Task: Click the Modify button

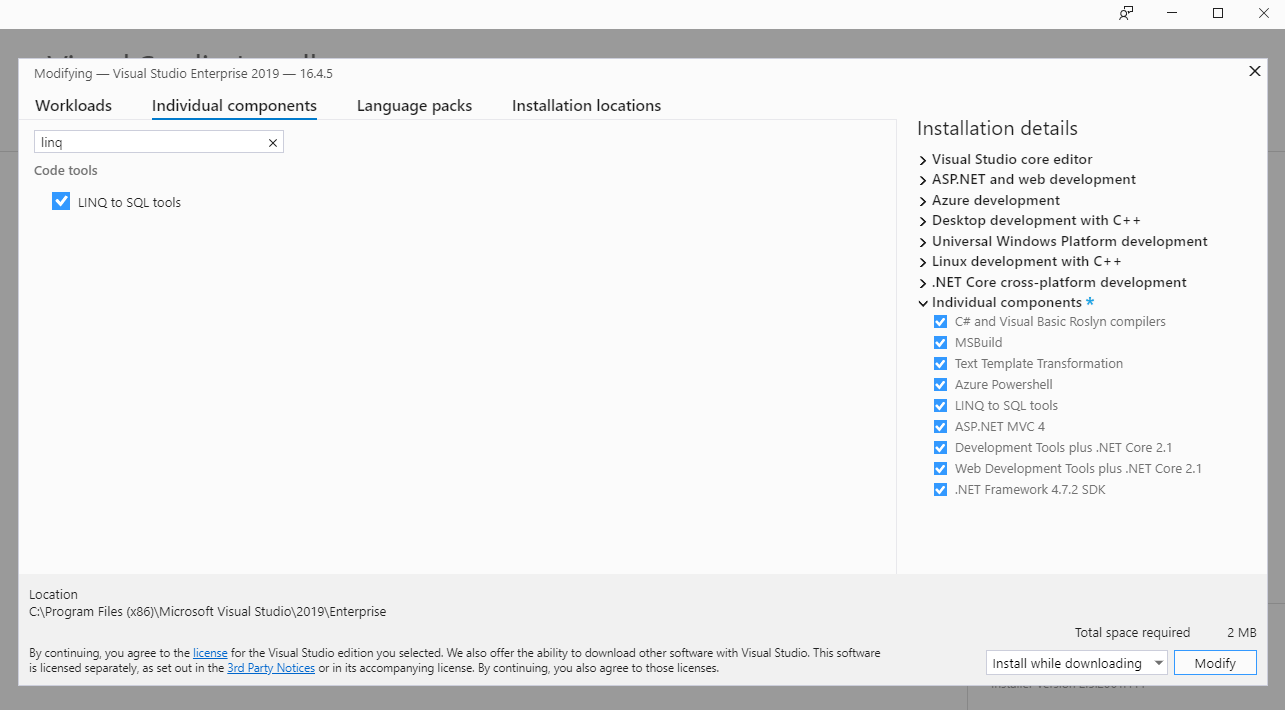Action: tap(1215, 663)
